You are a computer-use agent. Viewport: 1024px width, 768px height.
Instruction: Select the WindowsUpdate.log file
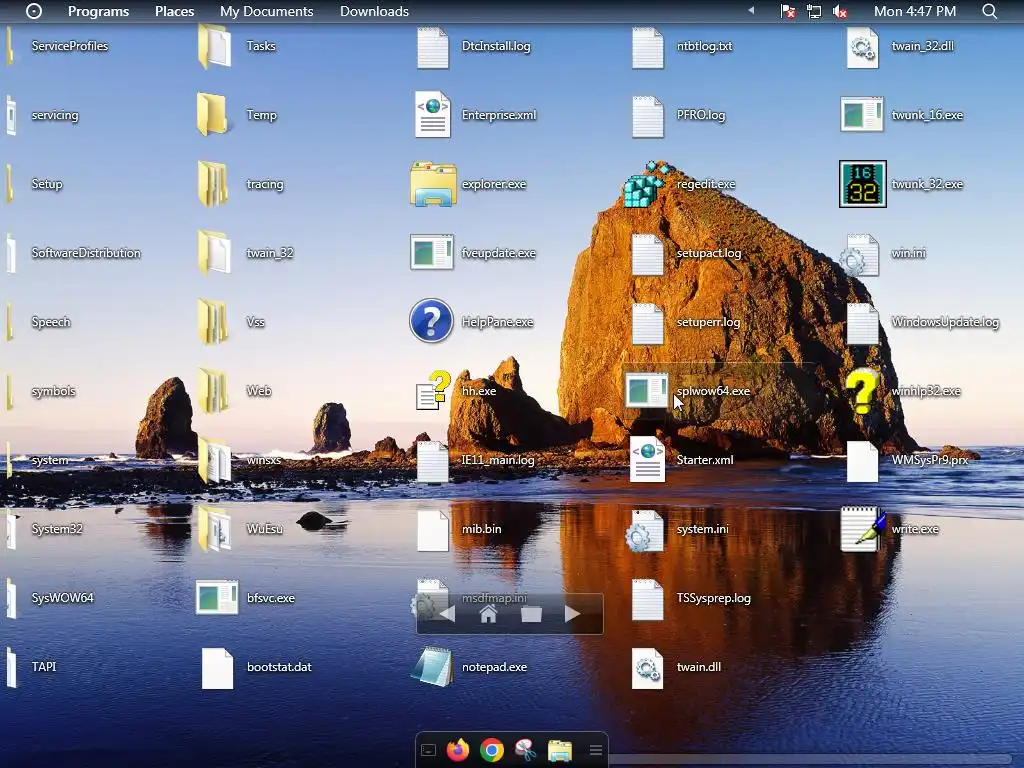tap(862, 323)
